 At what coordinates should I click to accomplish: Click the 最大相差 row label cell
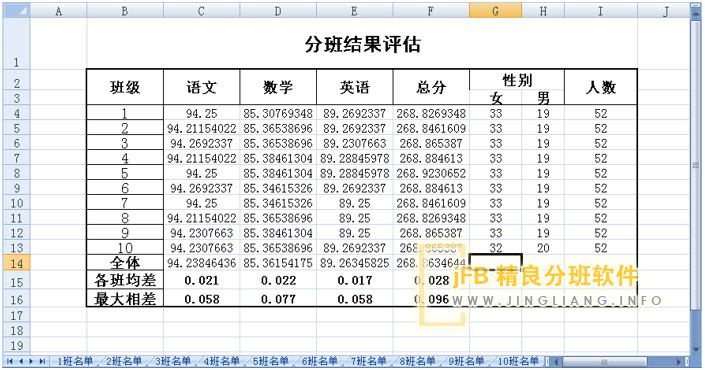(125, 299)
